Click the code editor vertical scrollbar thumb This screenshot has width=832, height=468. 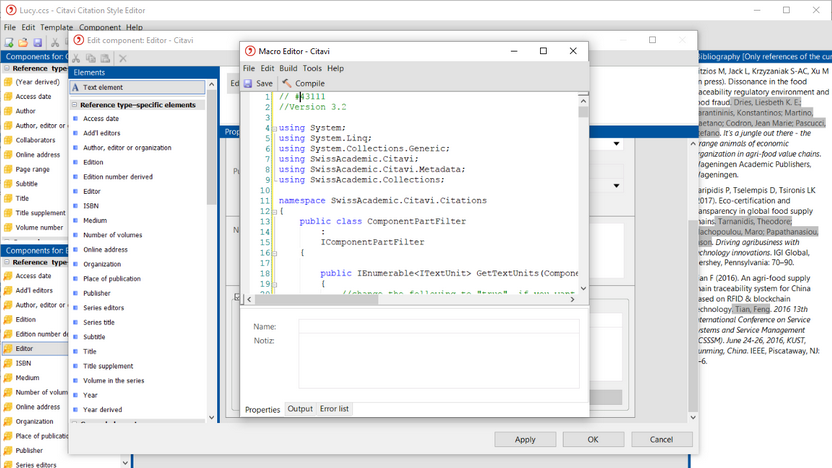[583, 112]
